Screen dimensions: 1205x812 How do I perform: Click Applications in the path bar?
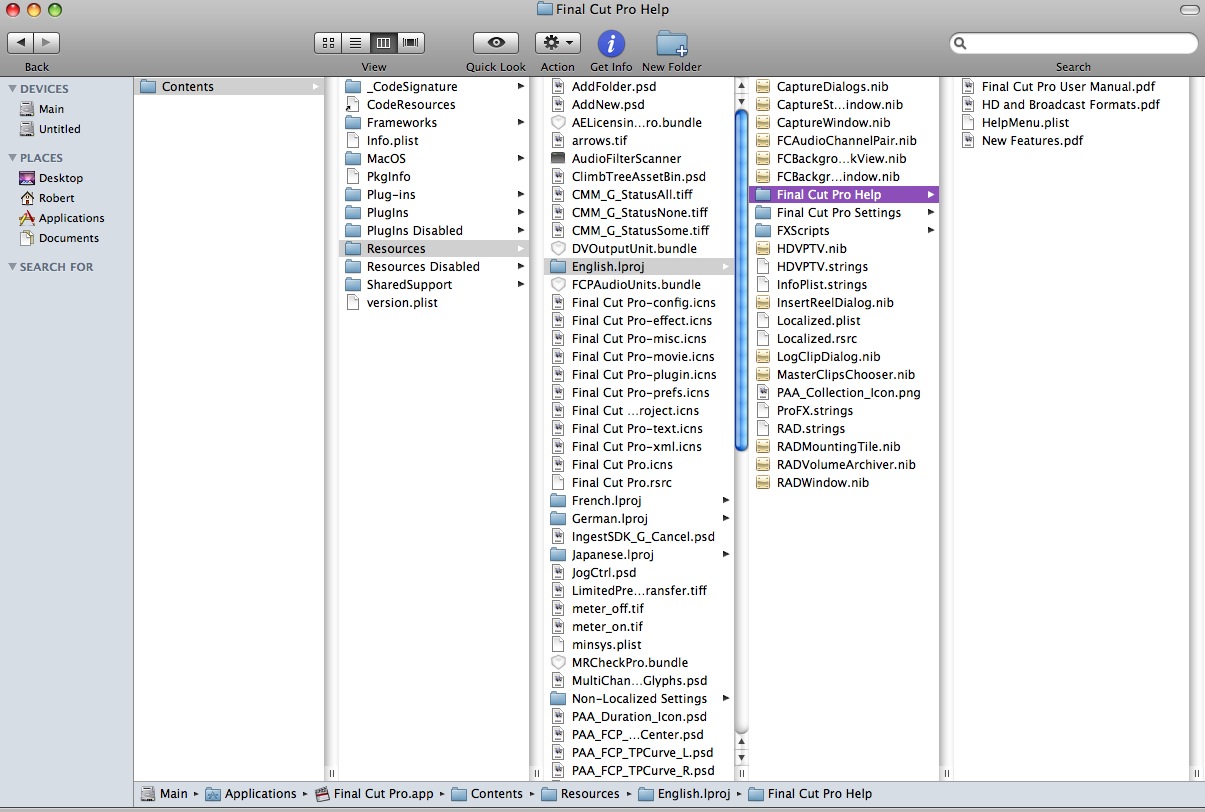pyautogui.click(x=251, y=794)
